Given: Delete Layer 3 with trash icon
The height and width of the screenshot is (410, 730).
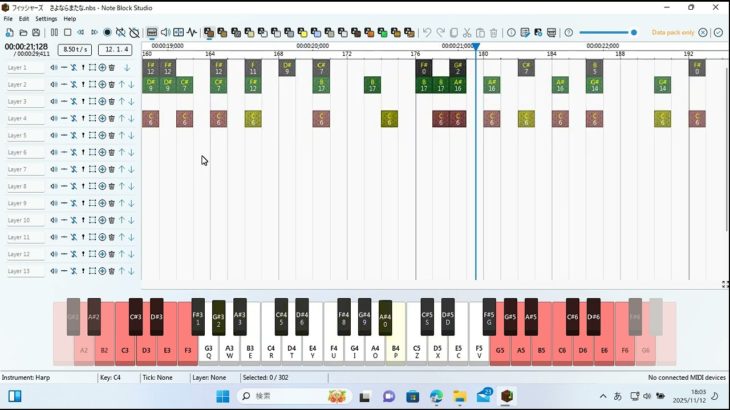Looking at the screenshot, I should pos(111,101).
